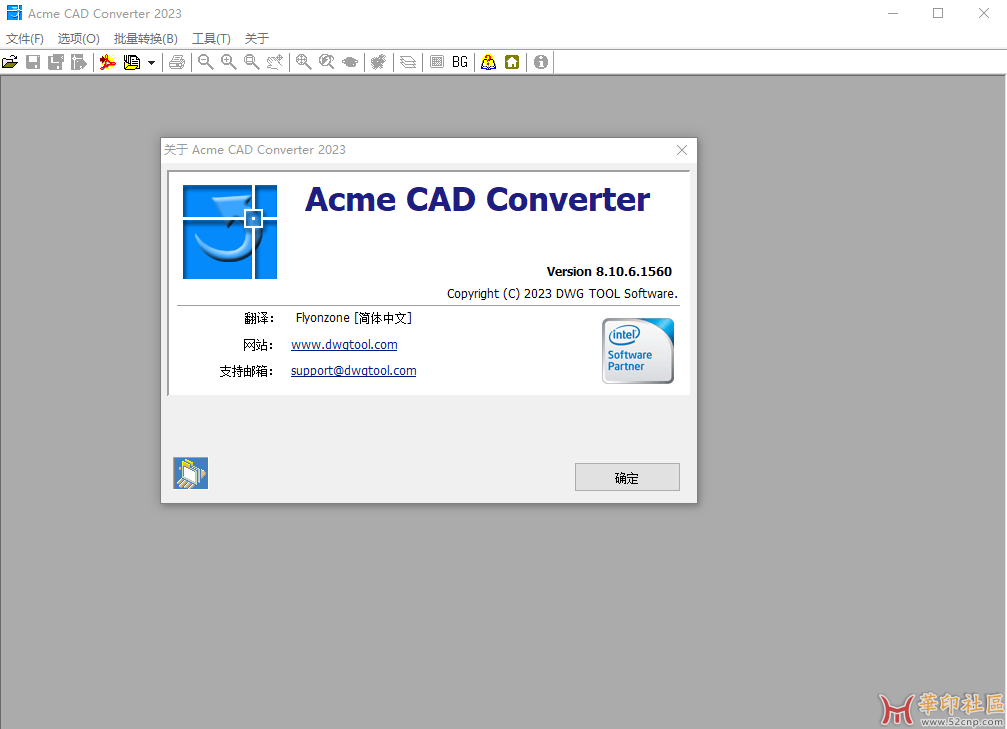1007x729 pixels.
Task: Click the yellow batch convert files icon
Action: tap(132, 62)
